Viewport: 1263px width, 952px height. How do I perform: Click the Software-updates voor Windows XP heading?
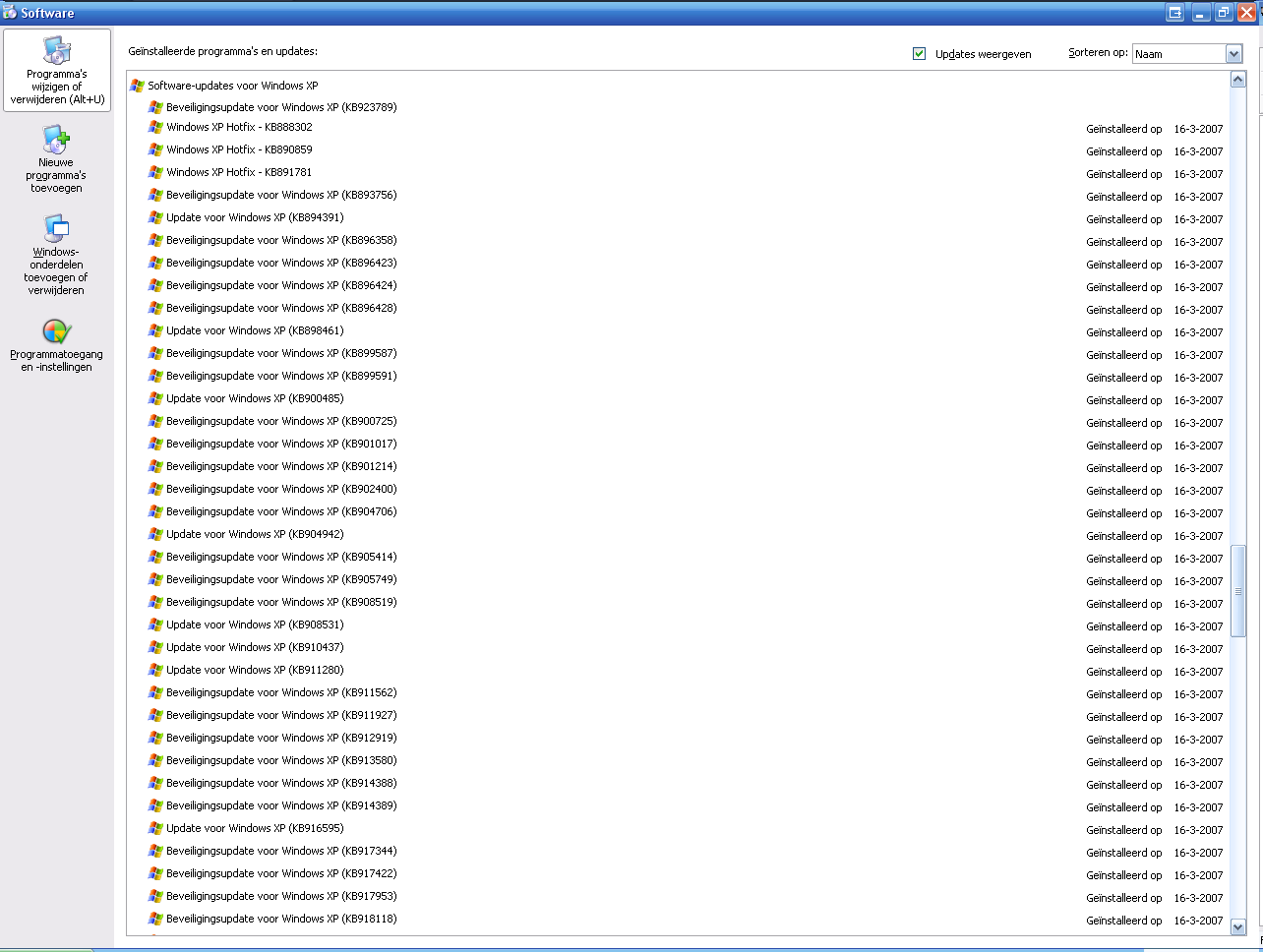point(233,86)
